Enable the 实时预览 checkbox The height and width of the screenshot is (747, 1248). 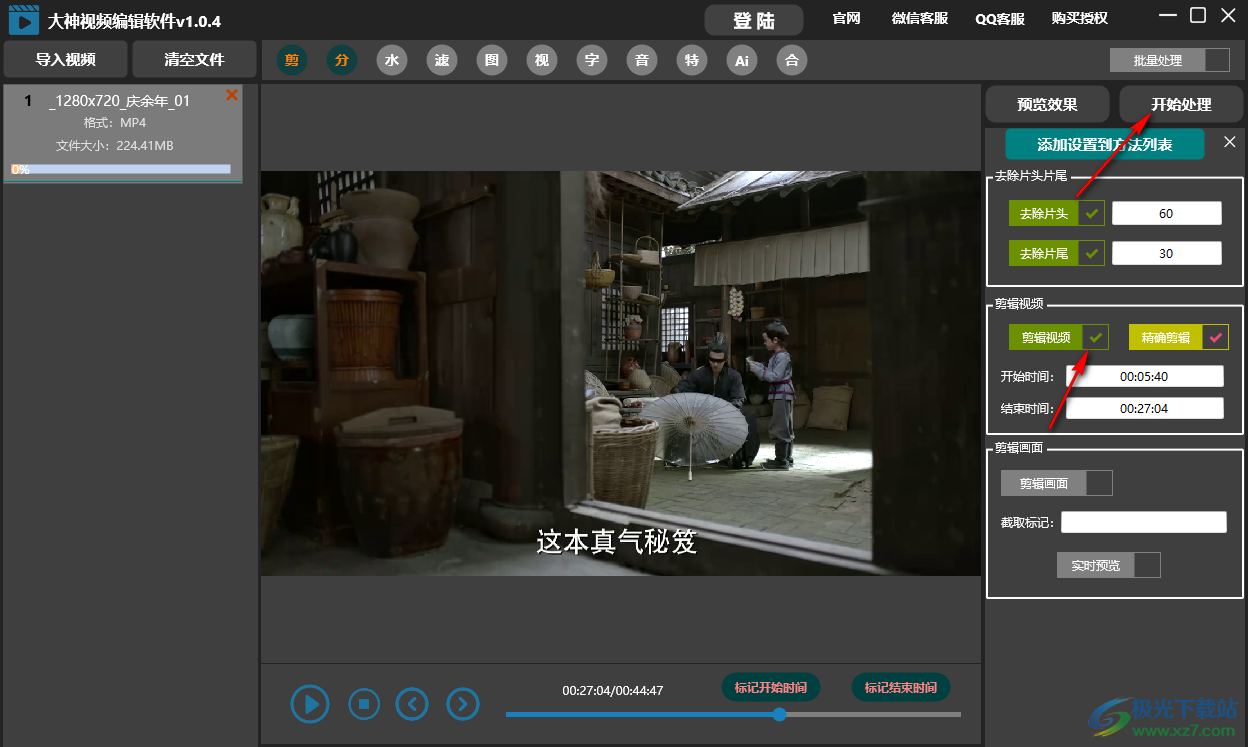1148,565
